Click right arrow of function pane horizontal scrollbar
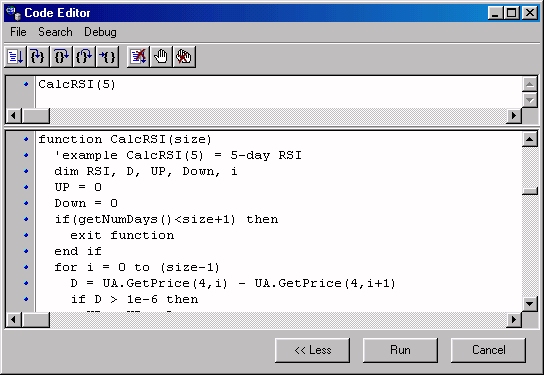Viewport: 544px width, 375px height. (x=514, y=319)
